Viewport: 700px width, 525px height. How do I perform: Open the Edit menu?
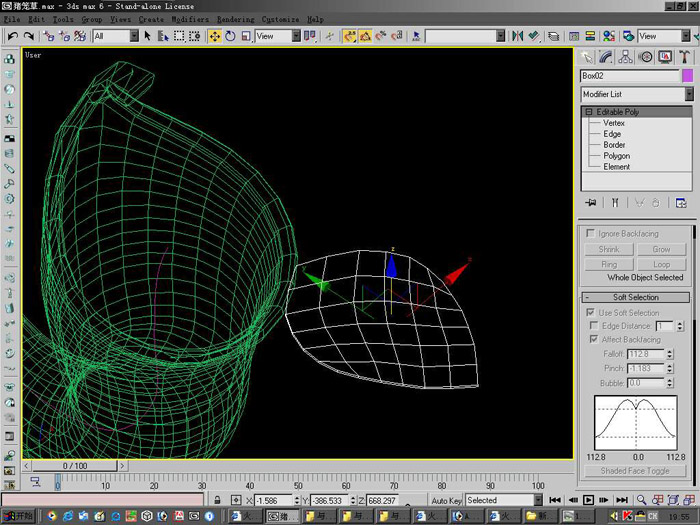click(x=36, y=19)
